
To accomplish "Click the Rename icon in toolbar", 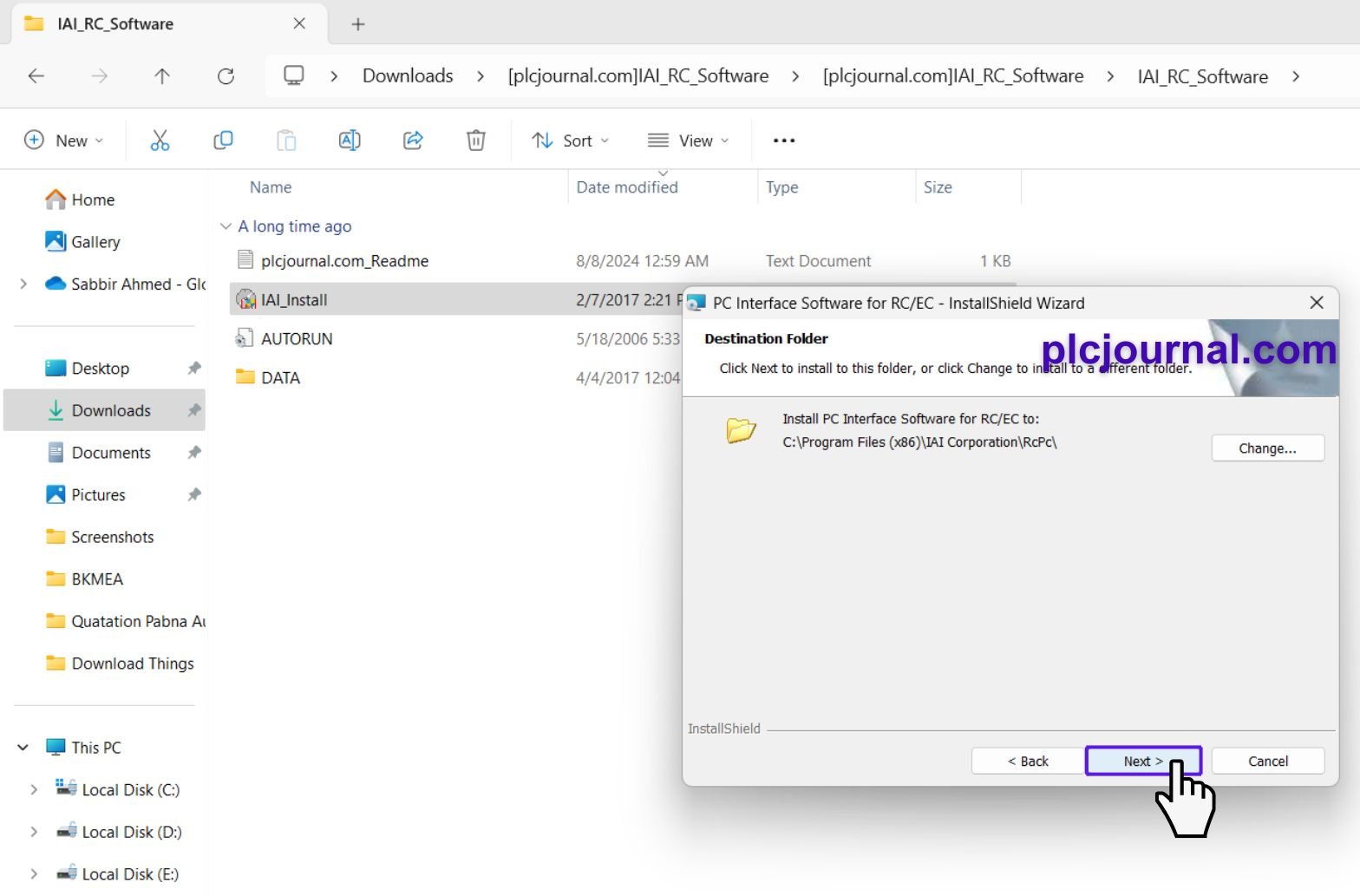I will tap(350, 141).
